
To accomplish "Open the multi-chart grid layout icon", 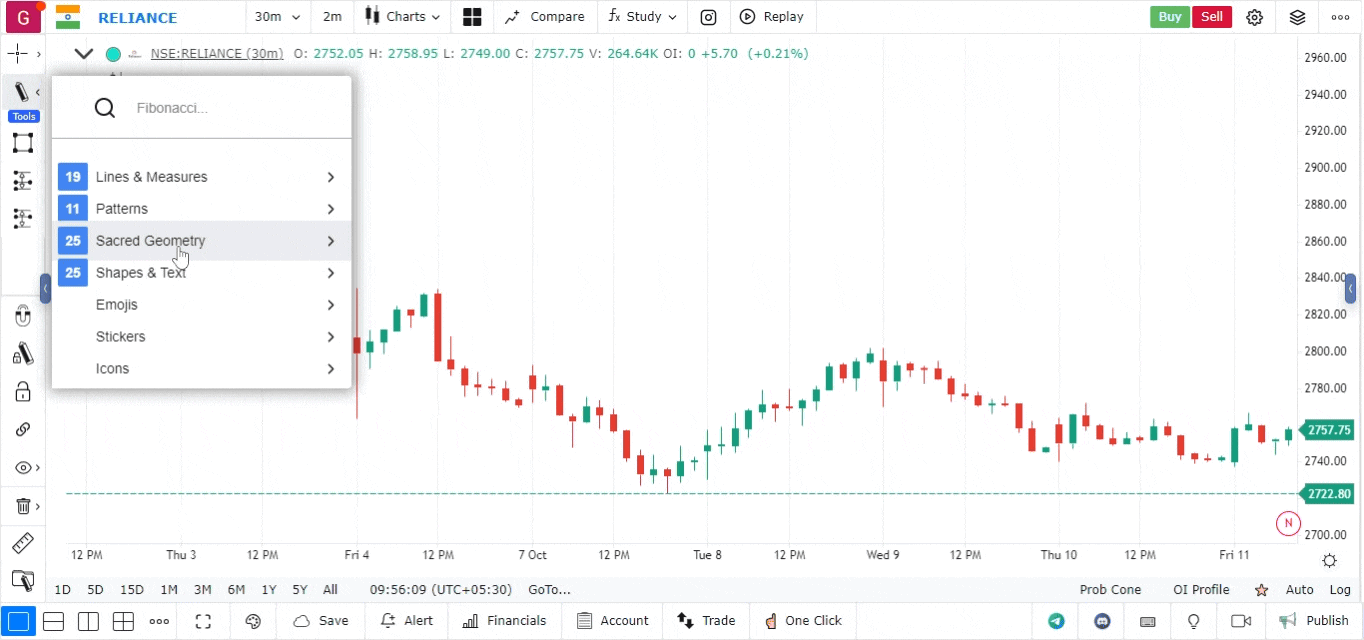I will [x=472, y=17].
